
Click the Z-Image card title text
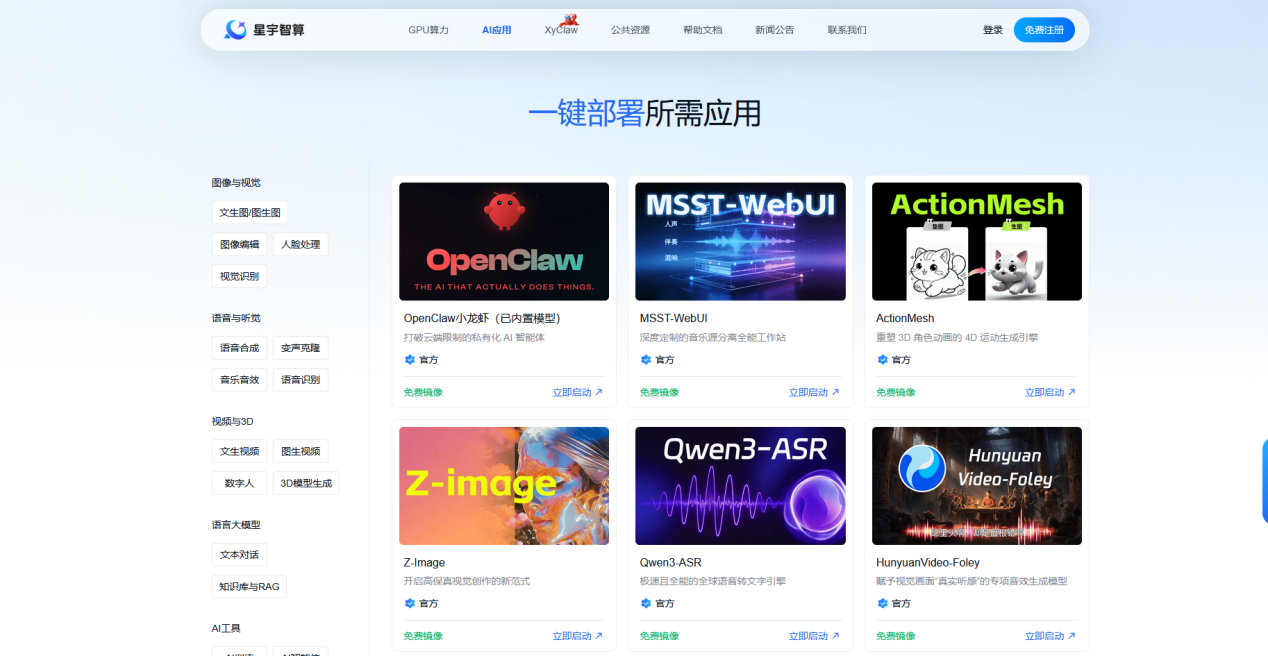(425, 563)
